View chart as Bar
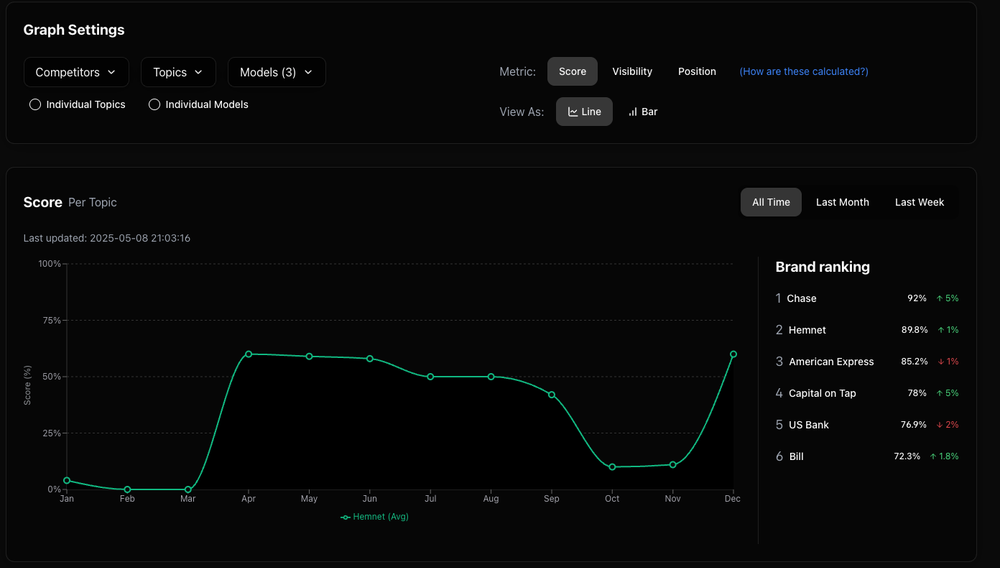Screen dimensions: 1000x568 pyautogui.click(x=643, y=112)
